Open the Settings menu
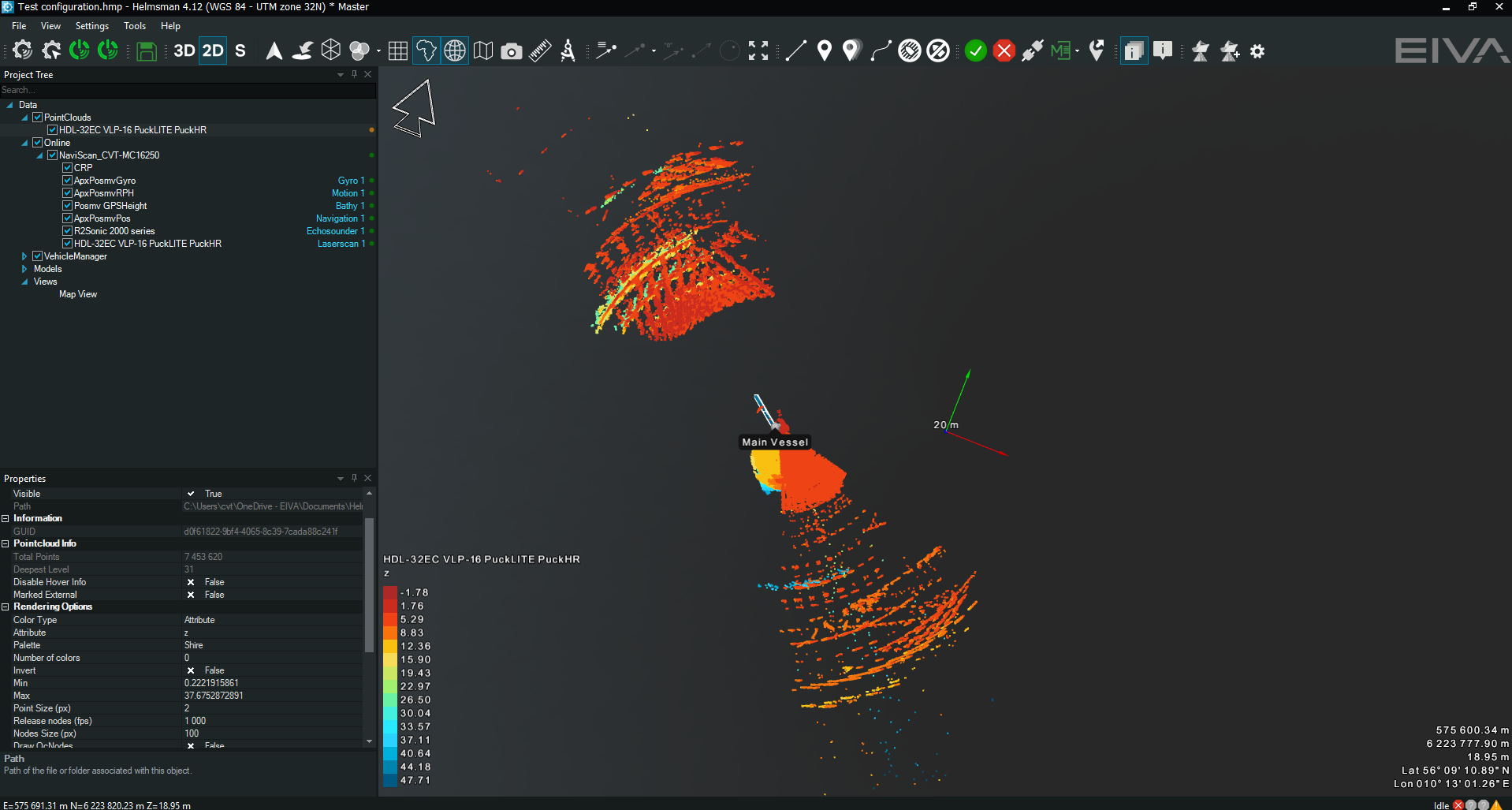This screenshot has height=810, width=1512. [92, 26]
